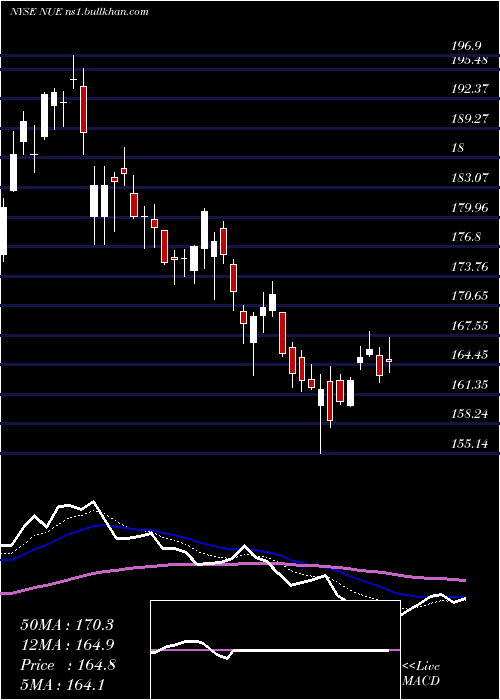Click the 167.55 price level label
Screen dimensions: 500x700
pos(470,326)
